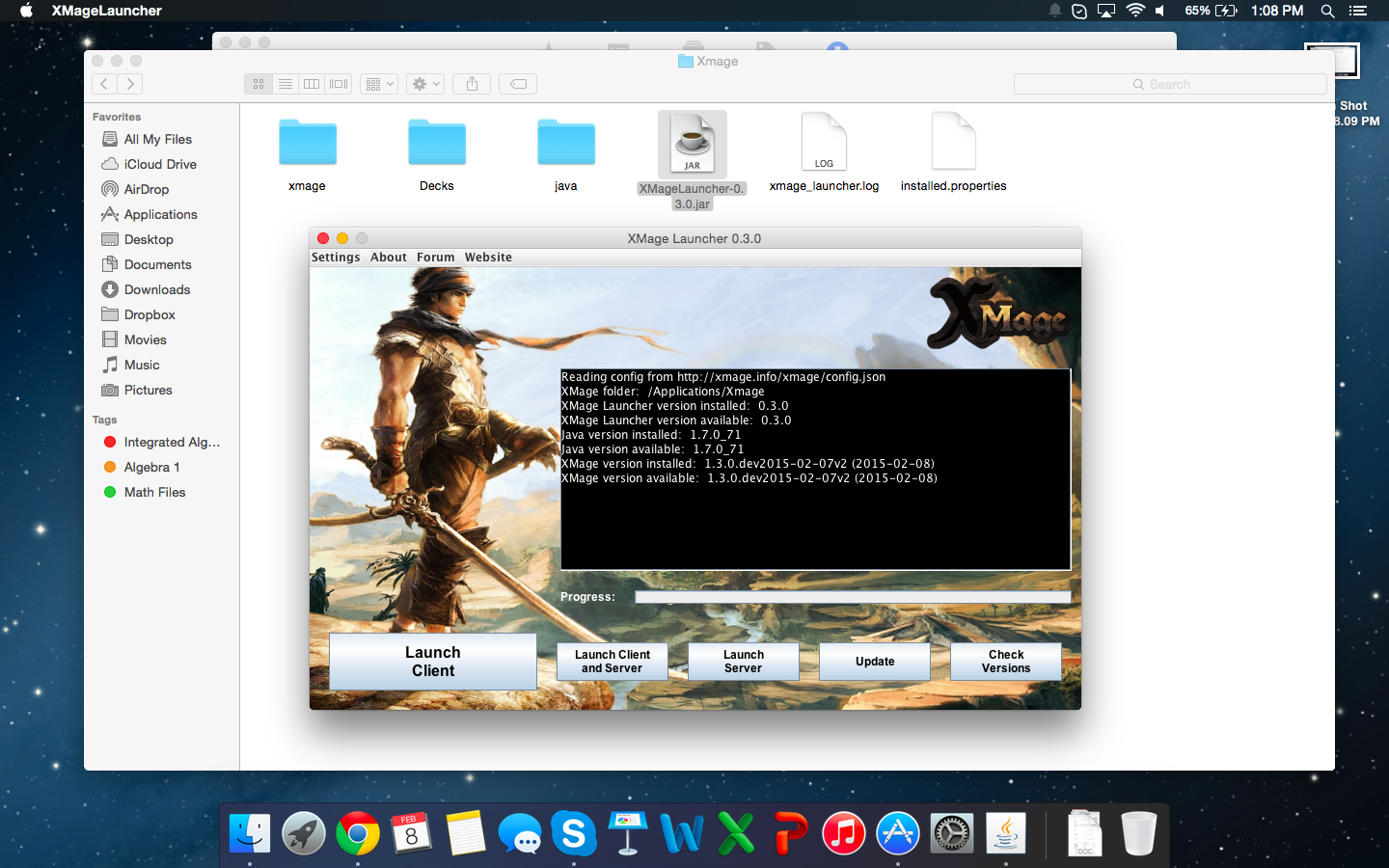Open Google Chrome from the Dock
The height and width of the screenshot is (868, 1389).
358,833
